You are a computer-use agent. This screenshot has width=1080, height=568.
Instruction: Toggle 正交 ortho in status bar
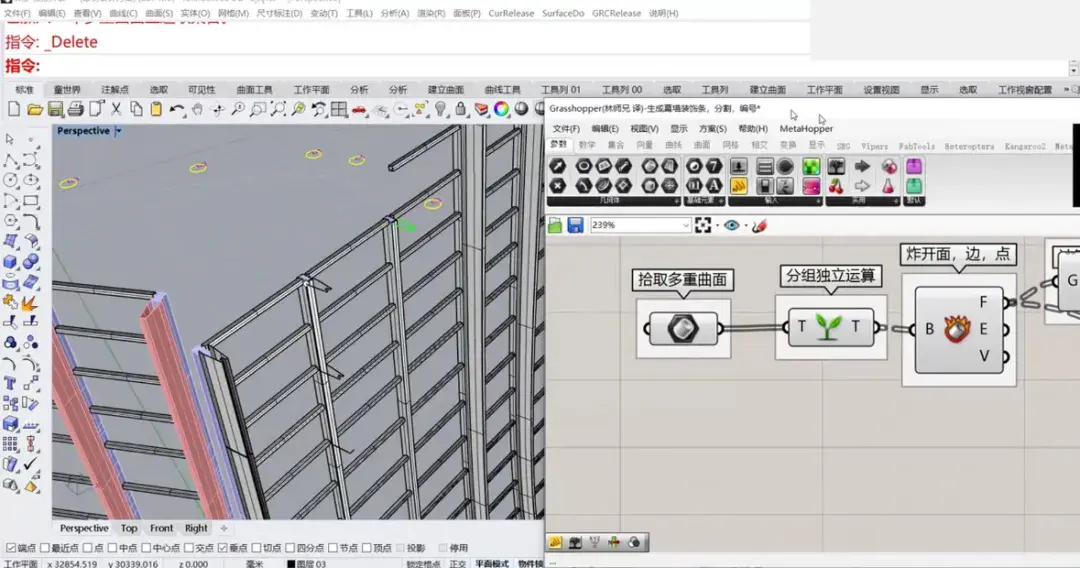tap(457, 564)
